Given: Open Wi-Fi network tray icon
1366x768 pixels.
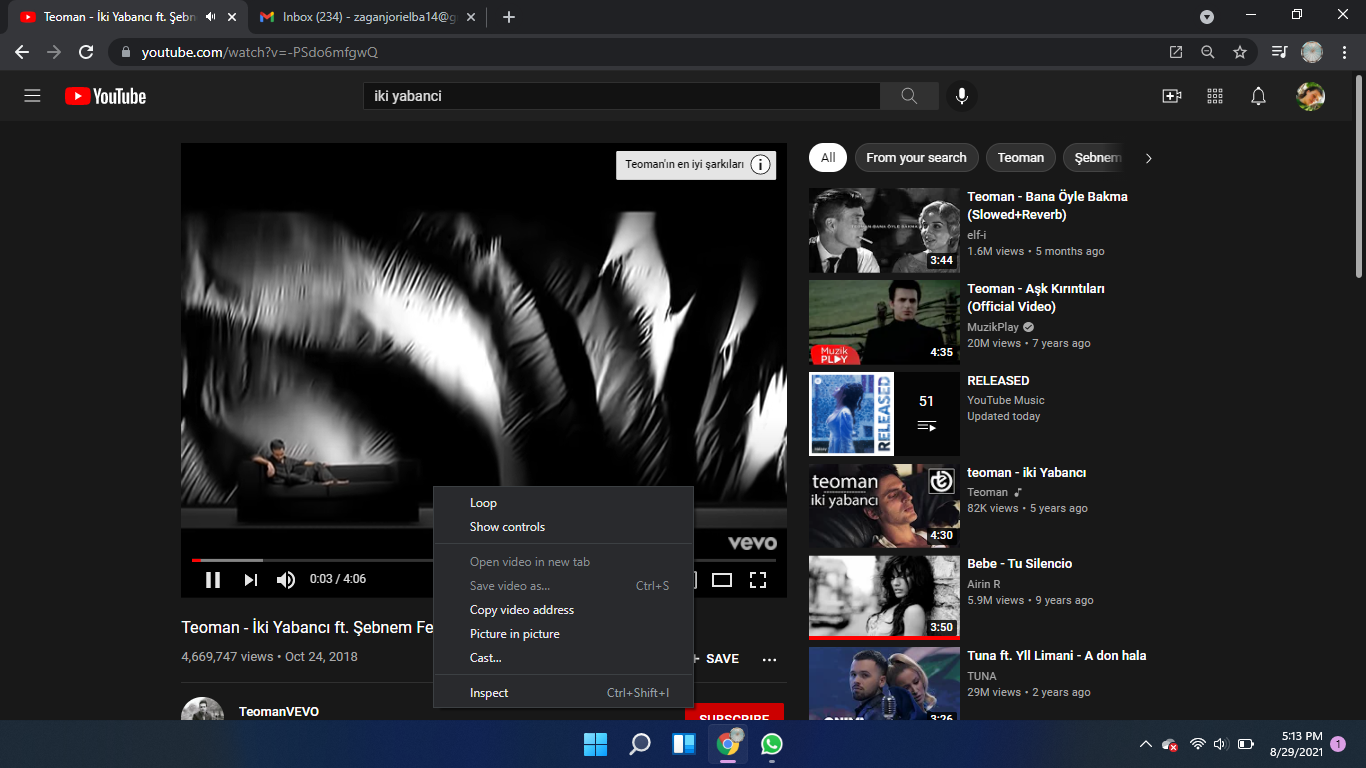Looking at the screenshot, I should point(1198,744).
